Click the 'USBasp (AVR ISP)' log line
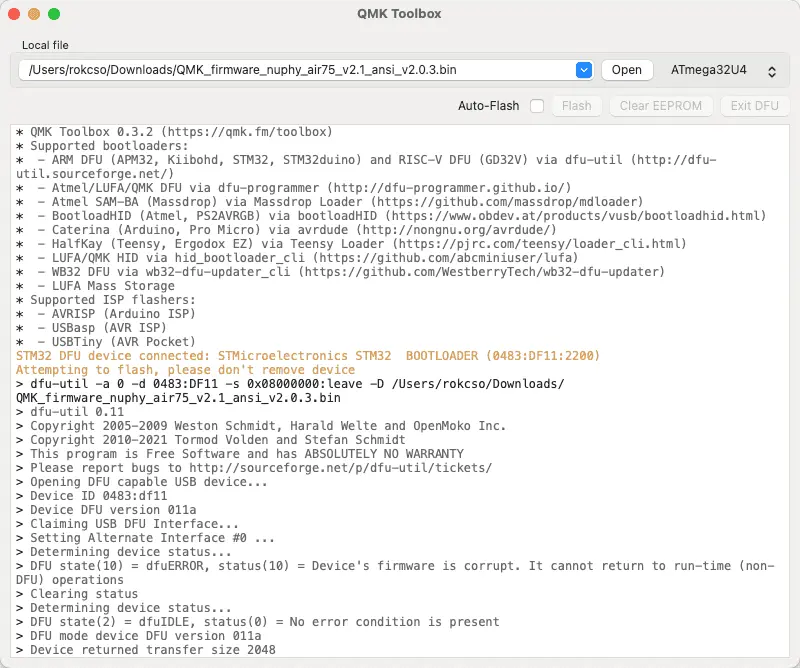This screenshot has height=668, width=800. 91,328
